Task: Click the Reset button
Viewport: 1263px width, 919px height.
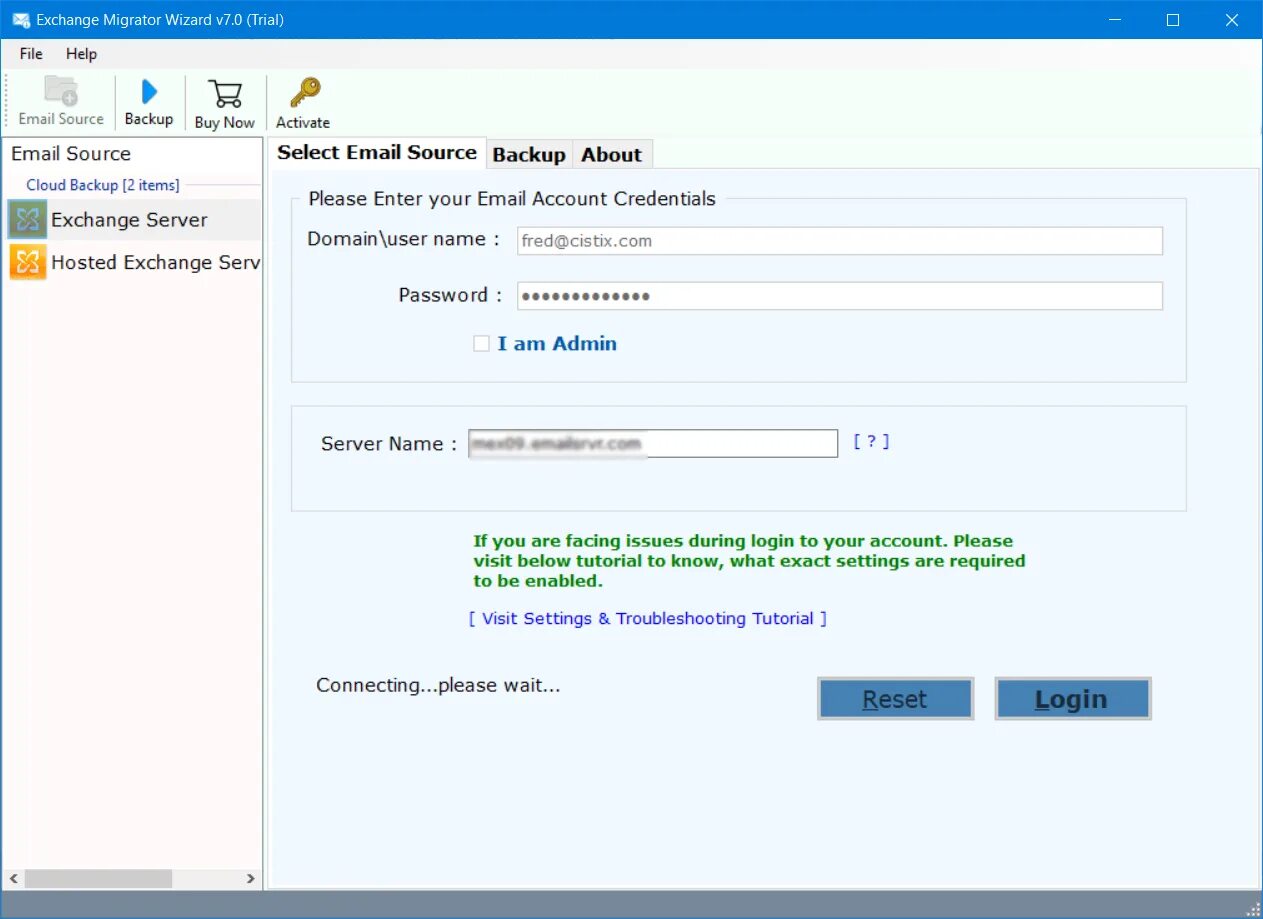Action: (895, 699)
